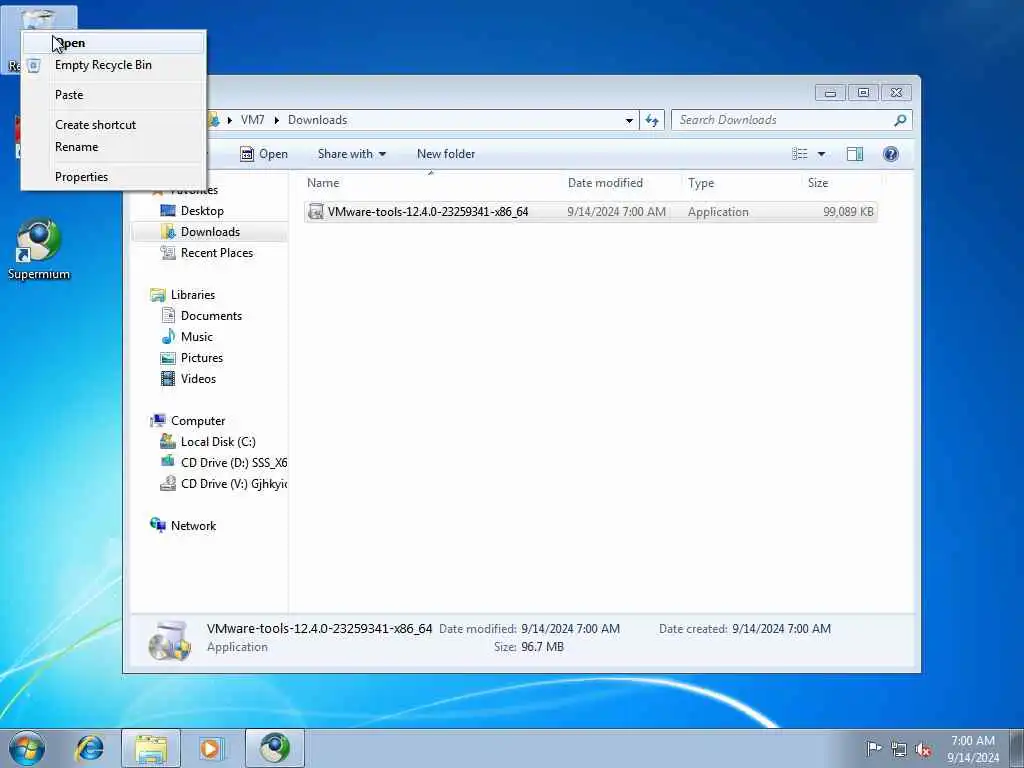Launch Internet Explorer from the taskbar
The image size is (1024, 768).
click(89, 748)
